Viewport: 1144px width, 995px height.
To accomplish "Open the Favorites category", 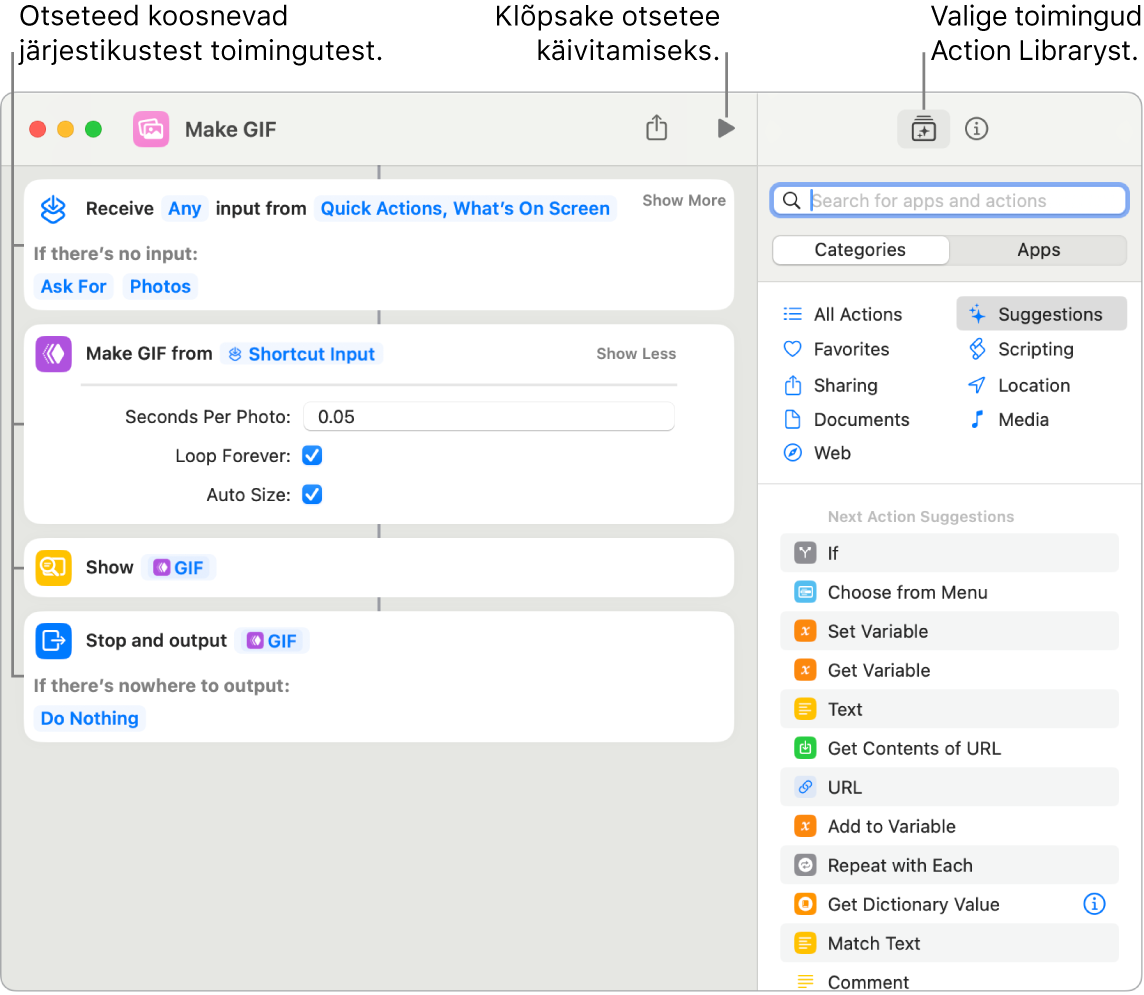I will (x=850, y=349).
